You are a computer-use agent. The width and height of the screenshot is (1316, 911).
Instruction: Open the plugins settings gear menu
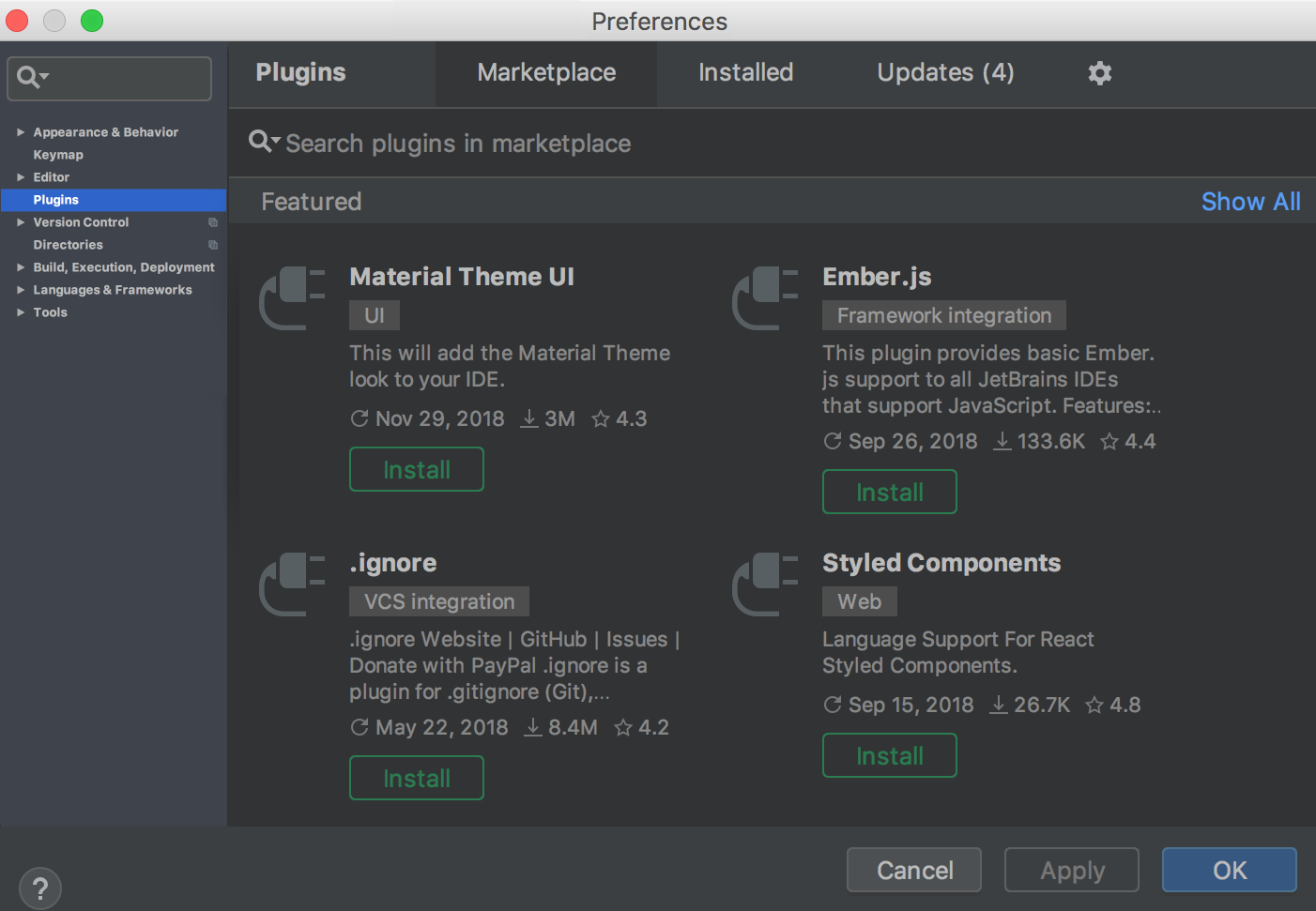(1099, 73)
